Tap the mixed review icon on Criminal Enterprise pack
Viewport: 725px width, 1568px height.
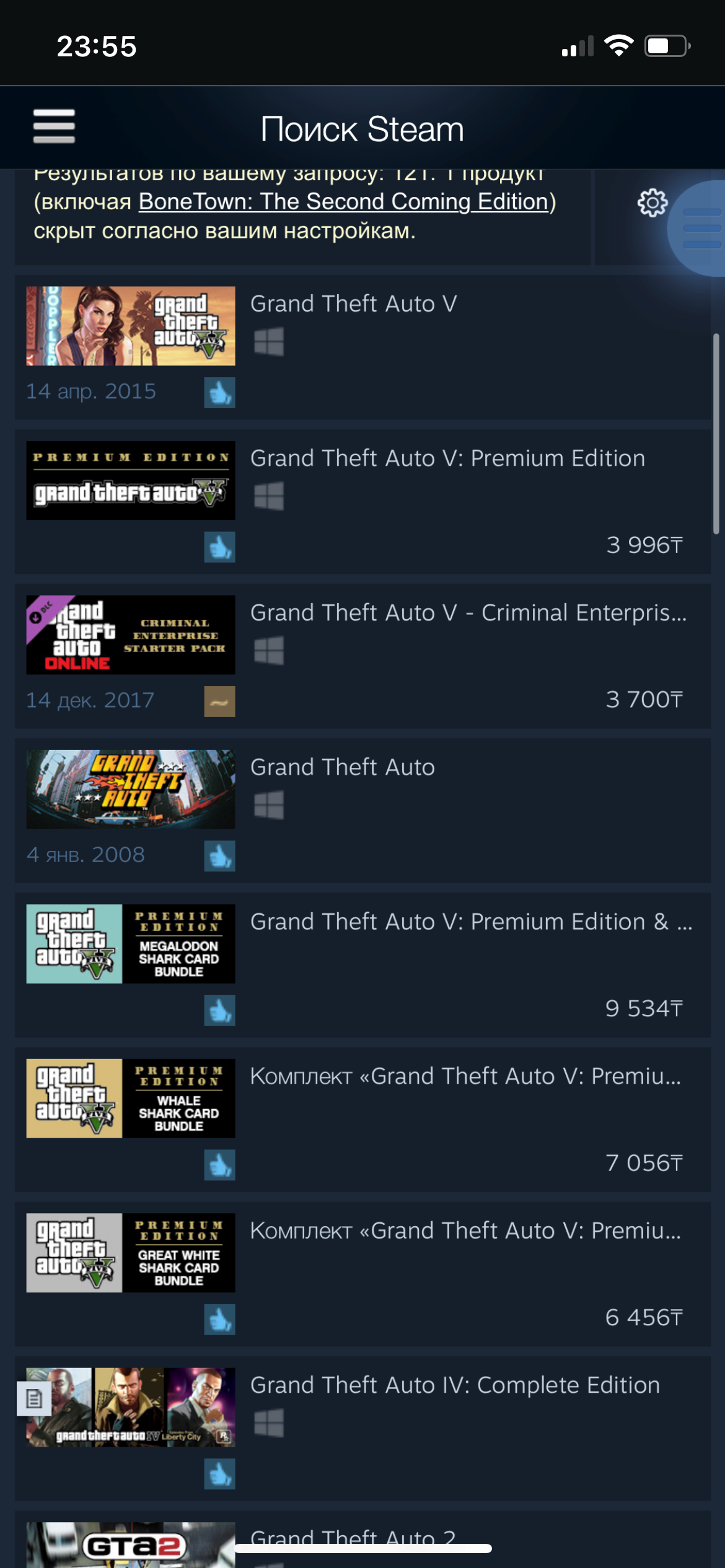[220, 702]
